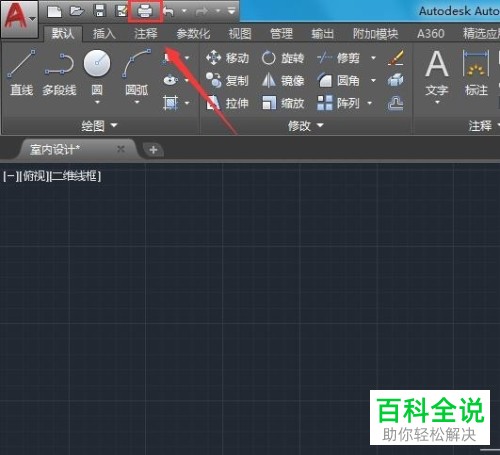Expand the 圆 circle options arrow
500x455 pixels.
coord(97,102)
